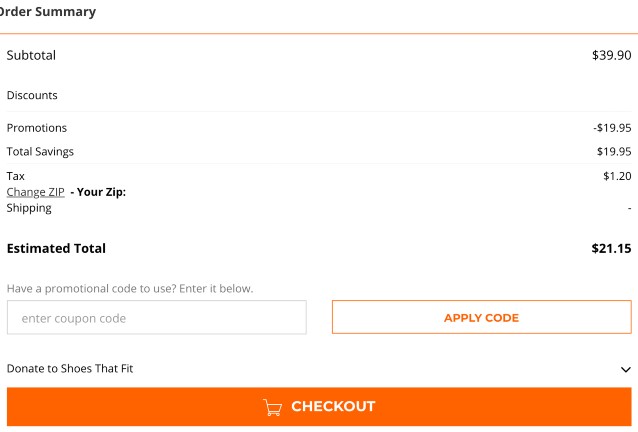Click the shopping cart icon on Checkout
The image size is (638, 432).
tap(272, 407)
